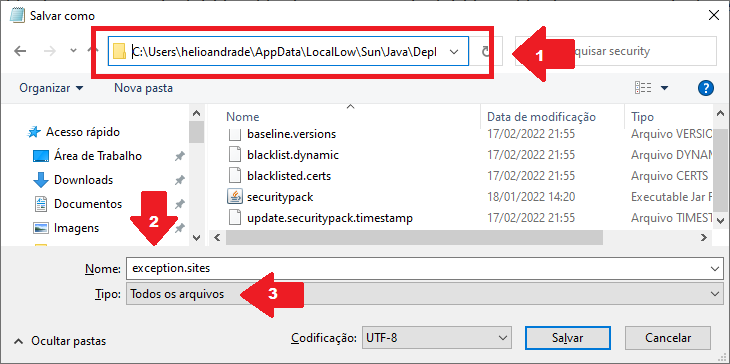Click the Nome filename input field

424,269
